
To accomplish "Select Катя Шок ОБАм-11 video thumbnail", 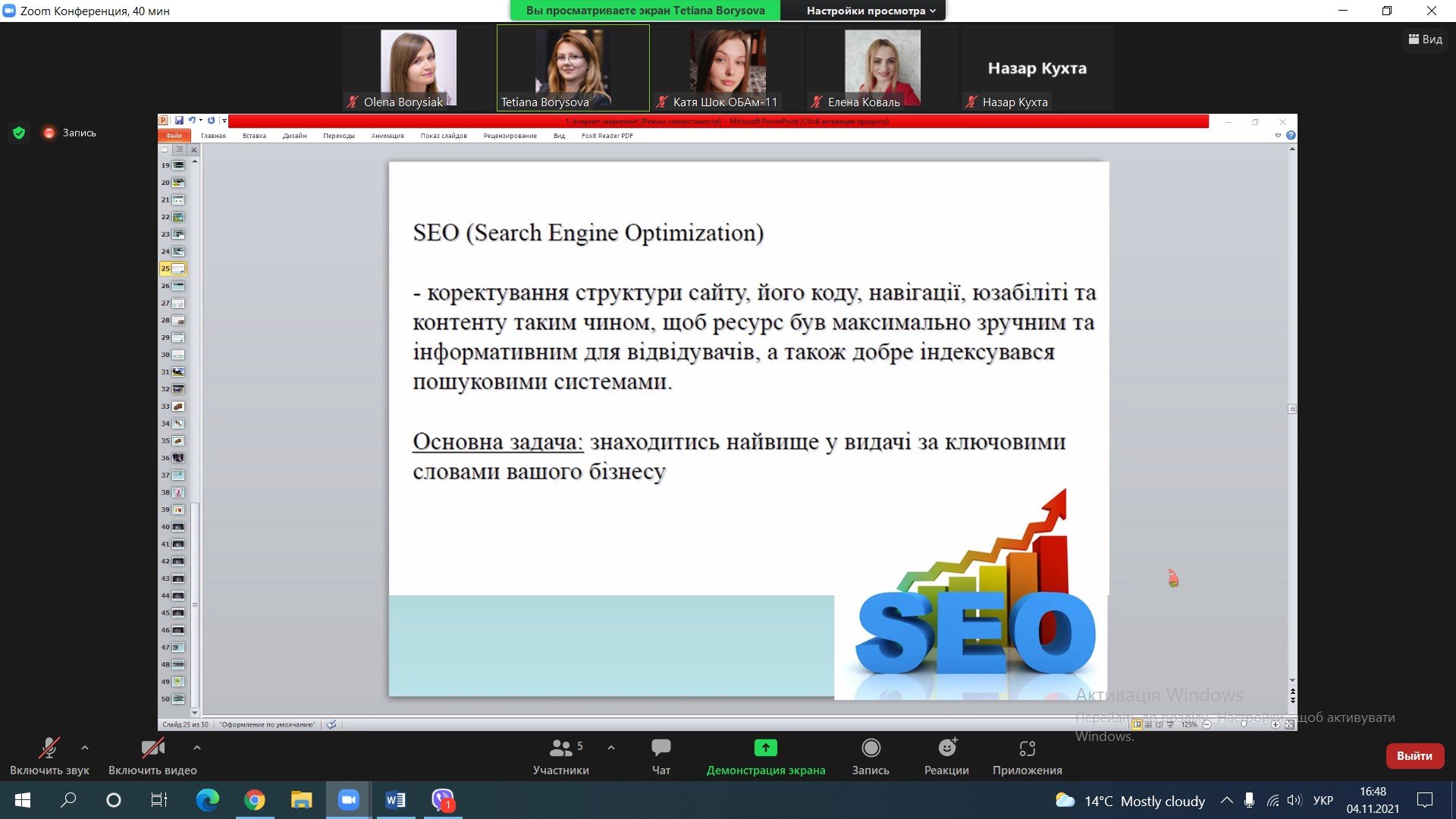I will [728, 68].
